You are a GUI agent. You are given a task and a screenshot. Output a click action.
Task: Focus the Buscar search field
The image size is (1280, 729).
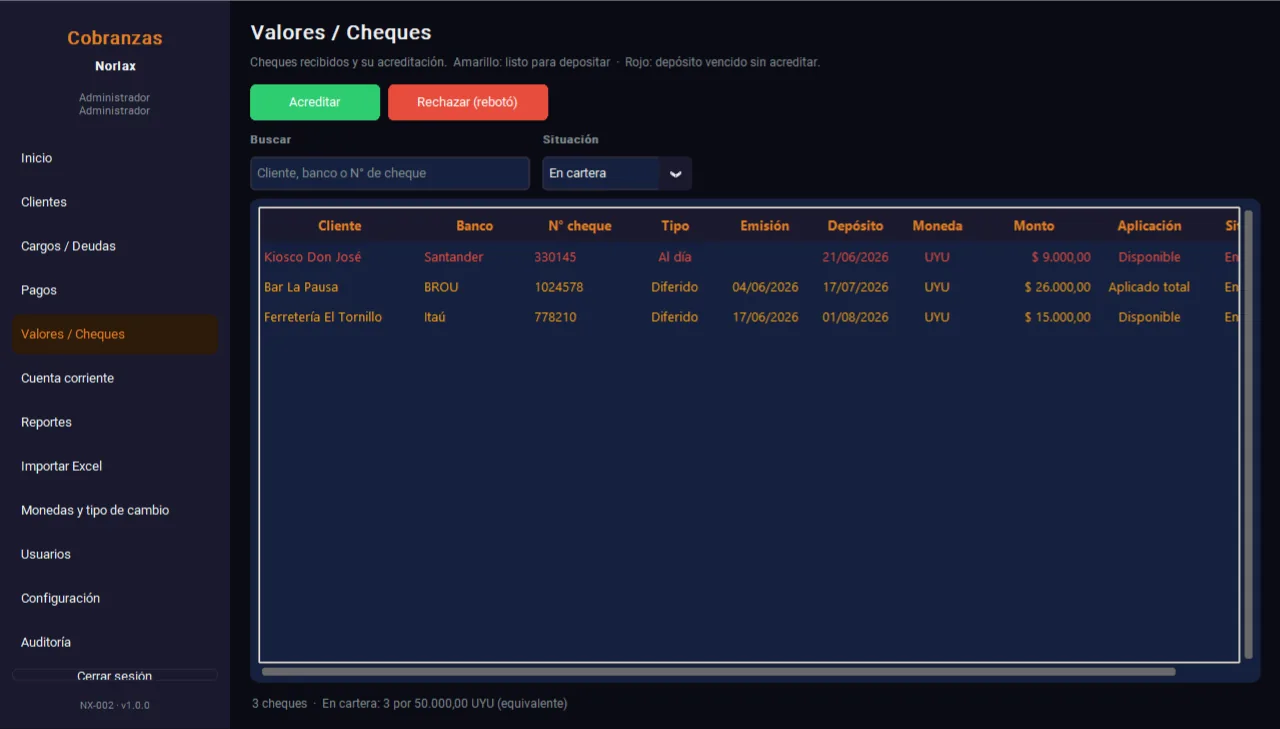pos(390,173)
